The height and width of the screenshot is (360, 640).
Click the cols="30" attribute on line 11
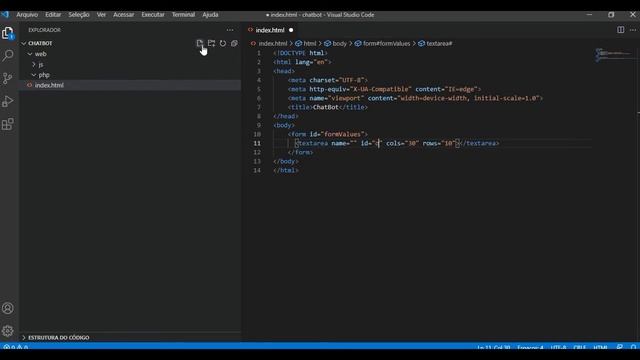[x=402, y=143]
